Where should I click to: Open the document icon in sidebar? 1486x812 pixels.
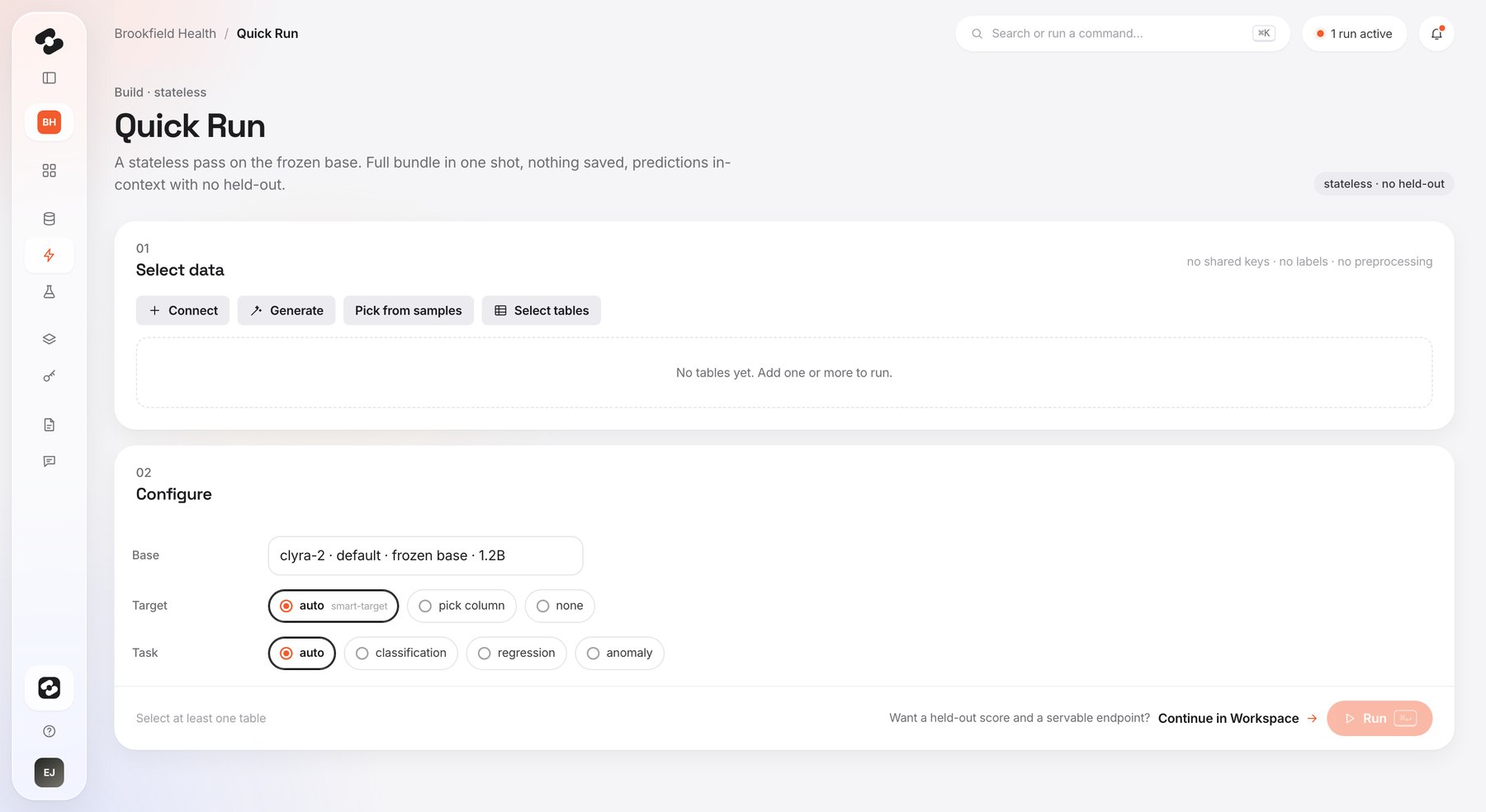coord(49,424)
